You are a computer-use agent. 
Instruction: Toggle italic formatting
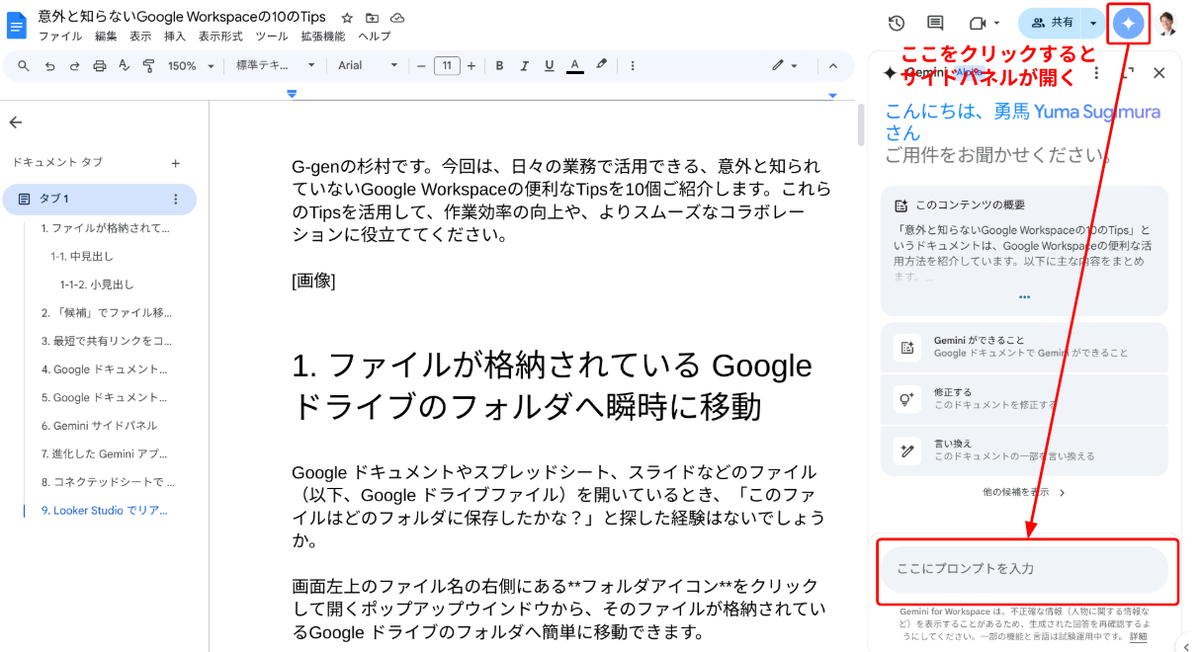point(524,66)
